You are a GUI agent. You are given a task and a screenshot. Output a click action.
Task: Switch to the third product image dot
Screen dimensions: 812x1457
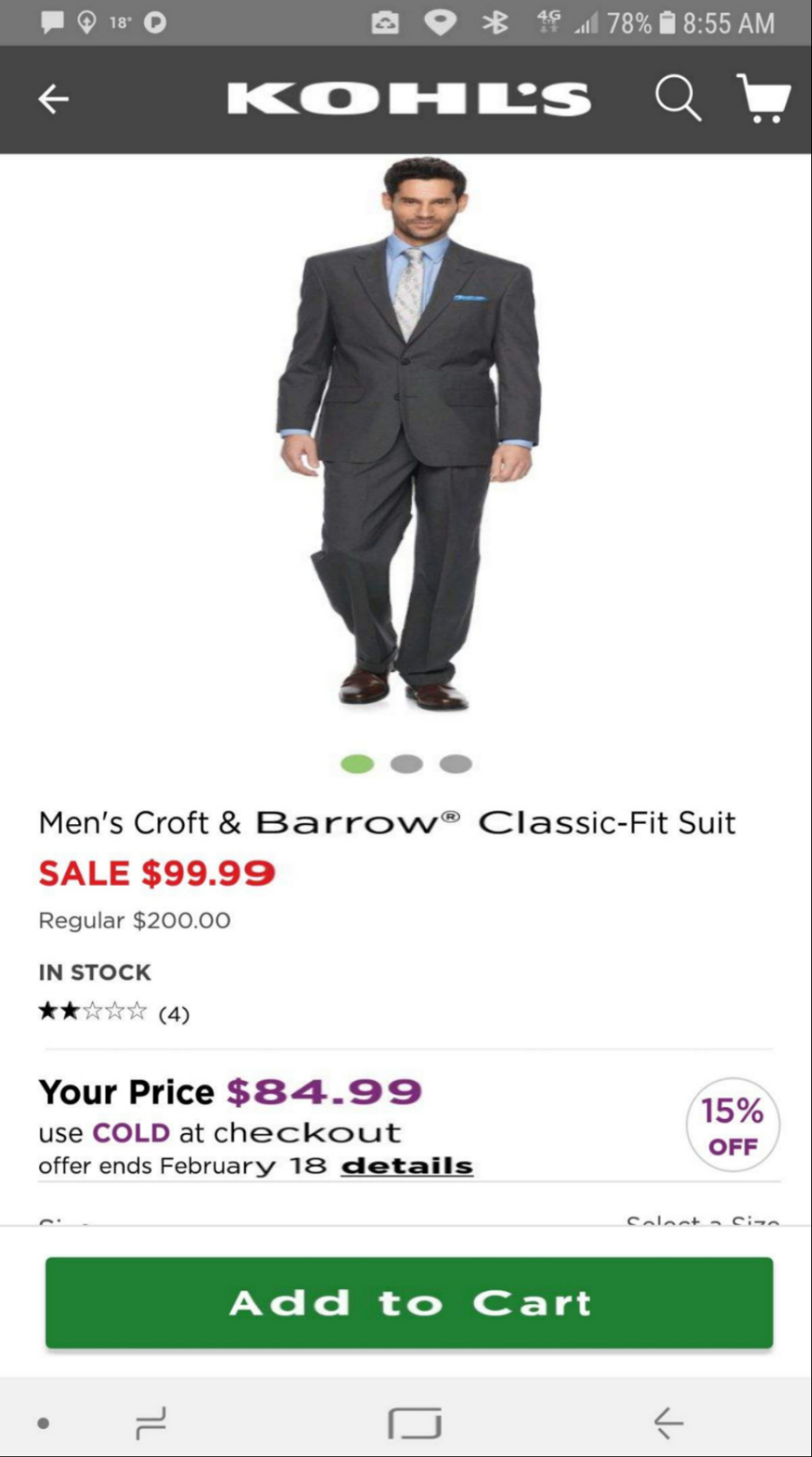(x=456, y=764)
